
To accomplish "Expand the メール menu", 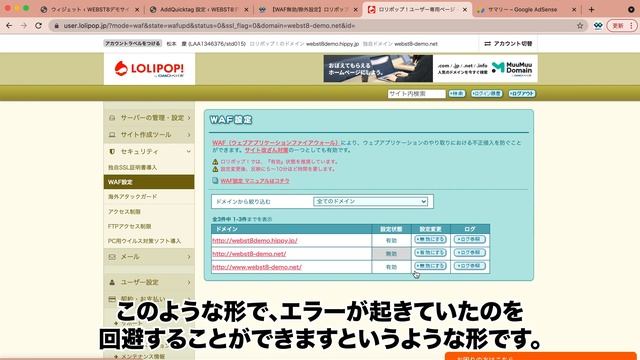I will tap(149, 257).
